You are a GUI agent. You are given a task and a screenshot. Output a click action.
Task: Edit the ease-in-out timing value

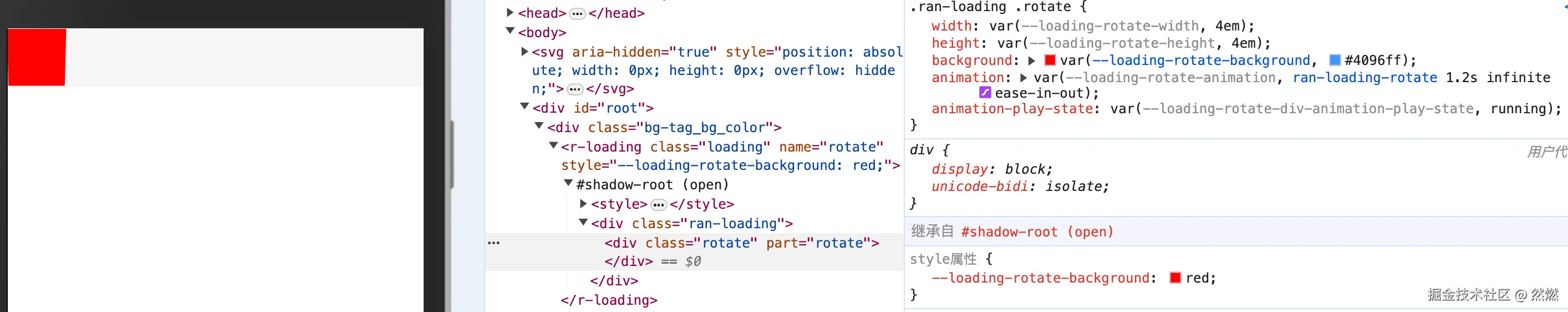pos(1040,93)
